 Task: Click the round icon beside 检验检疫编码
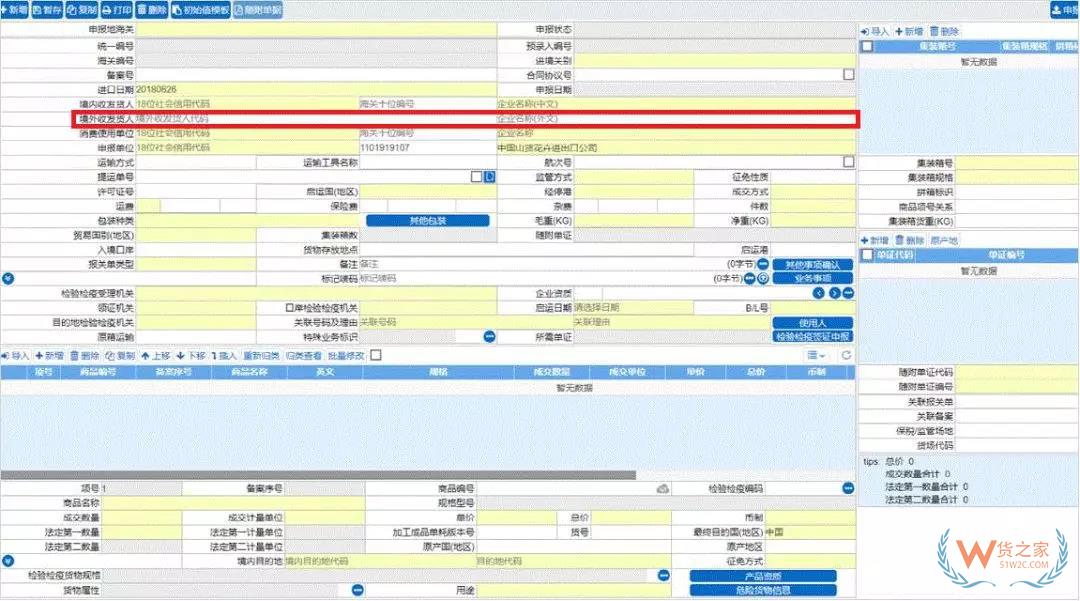click(x=848, y=488)
